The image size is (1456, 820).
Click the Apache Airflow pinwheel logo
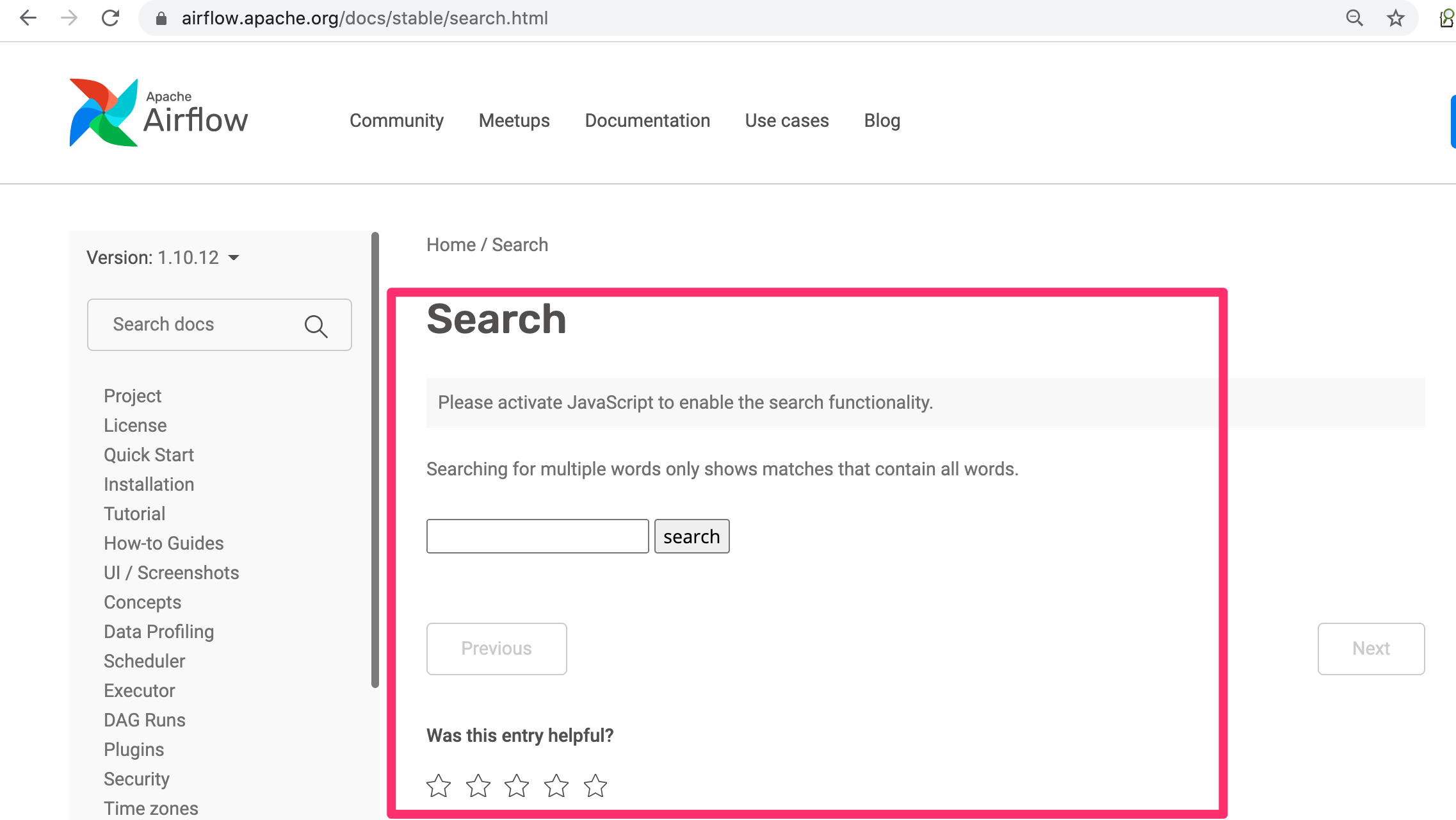pos(104,112)
